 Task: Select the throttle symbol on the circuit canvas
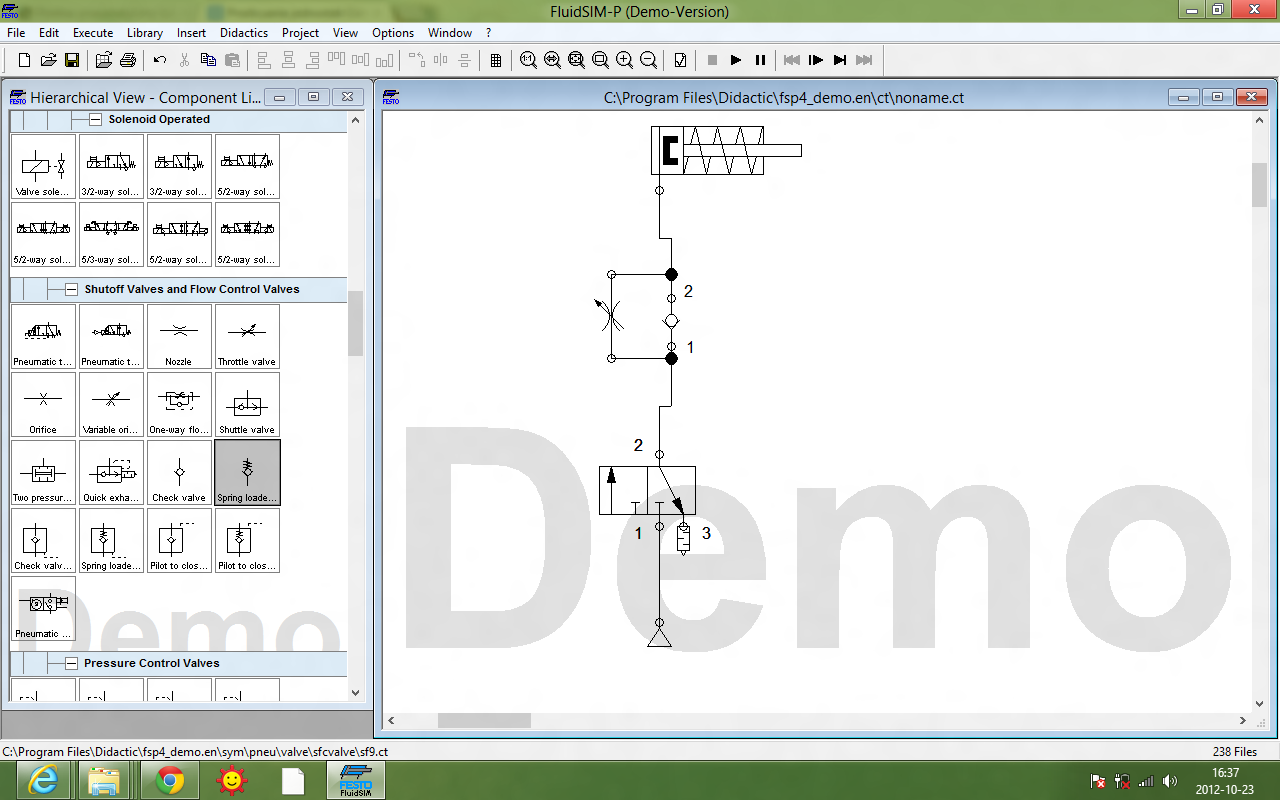[611, 315]
